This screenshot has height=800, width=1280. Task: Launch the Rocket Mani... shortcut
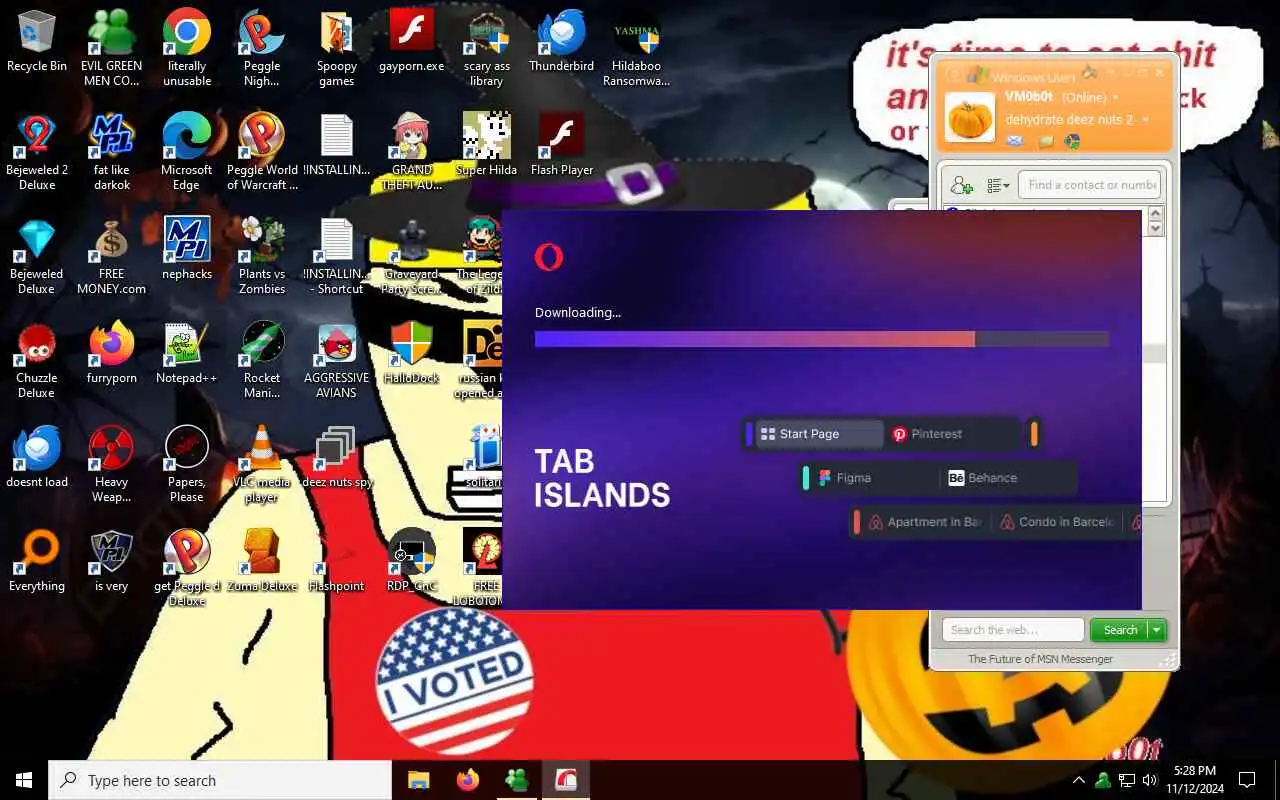[262, 360]
